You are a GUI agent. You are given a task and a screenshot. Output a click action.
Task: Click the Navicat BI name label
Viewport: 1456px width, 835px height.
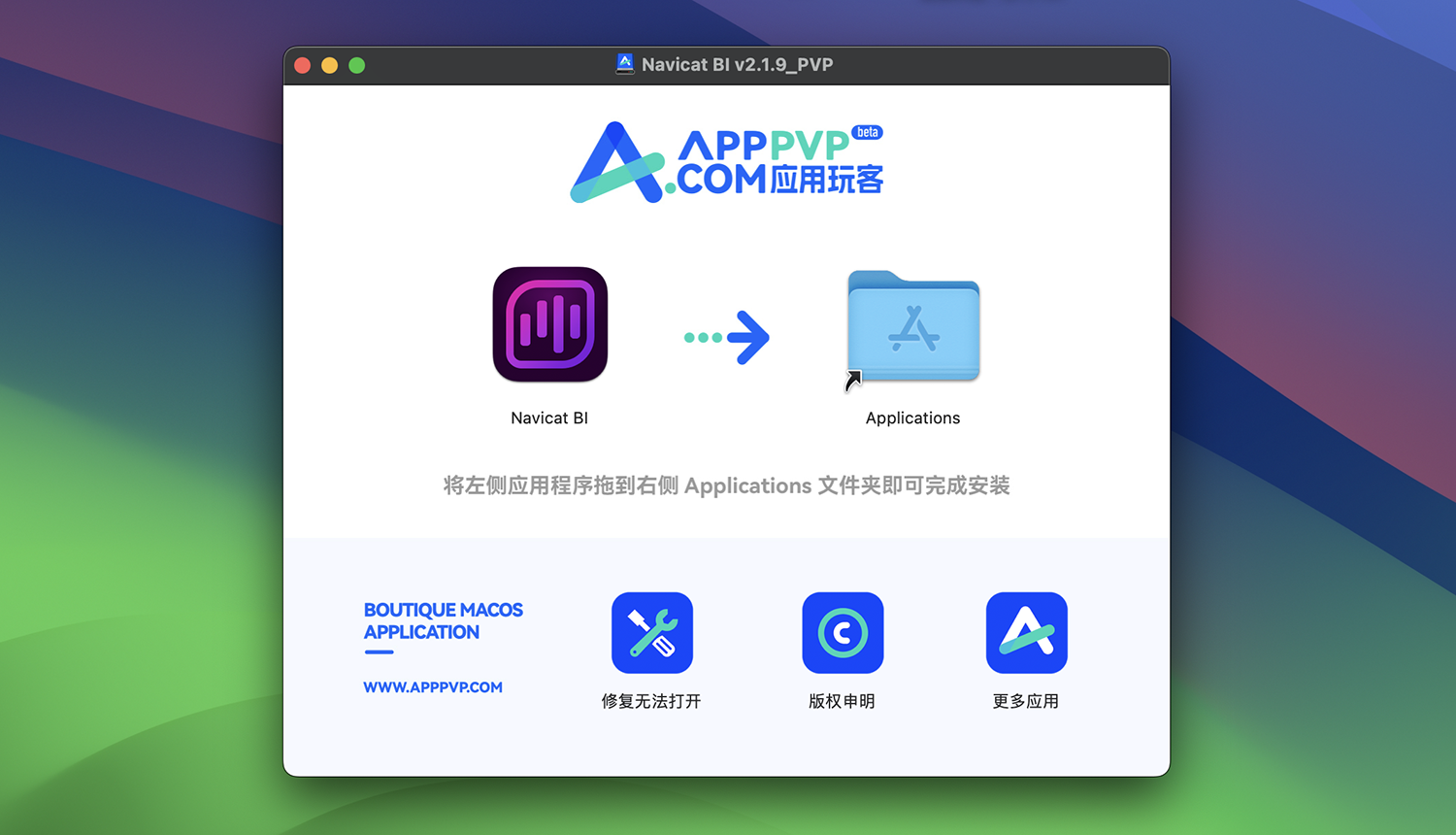coord(549,417)
